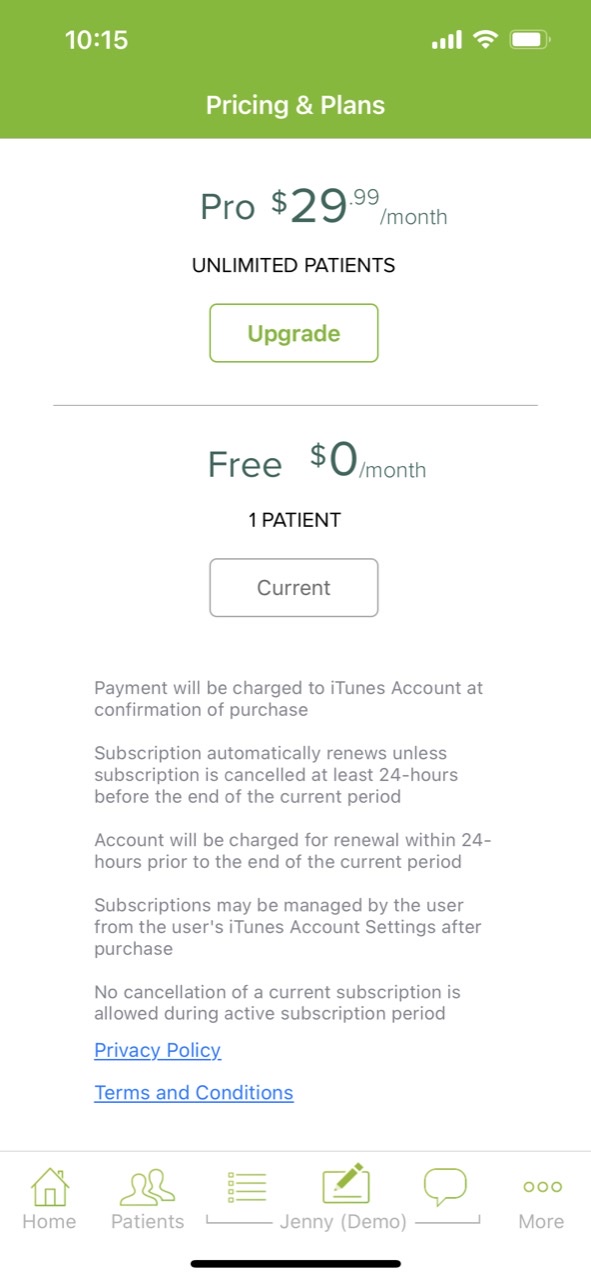The image size is (591, 1280).
Task: Open the Terms and Conditions link
Action: click(194, 1093)
